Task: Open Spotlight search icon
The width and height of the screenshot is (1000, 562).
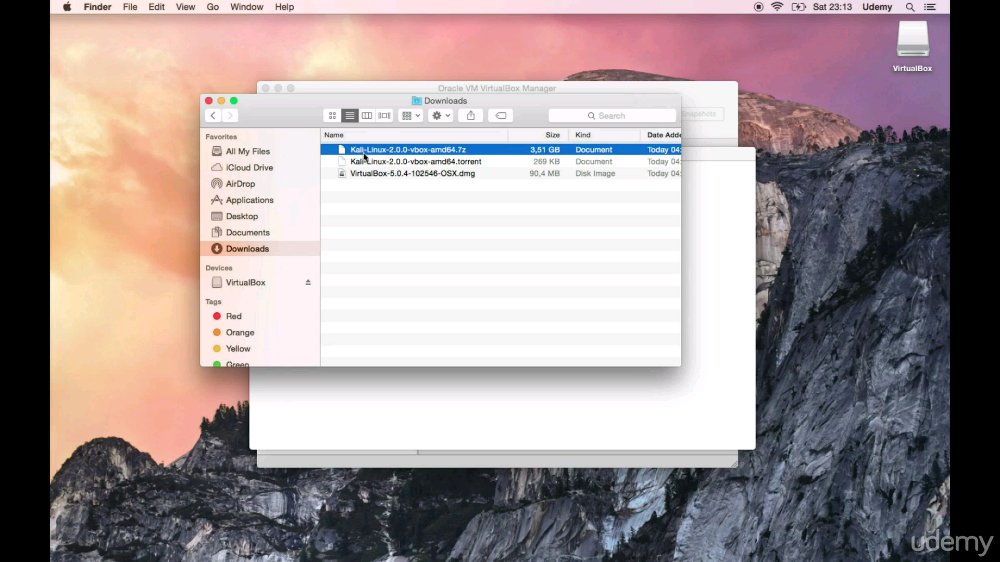Action: 910,7
